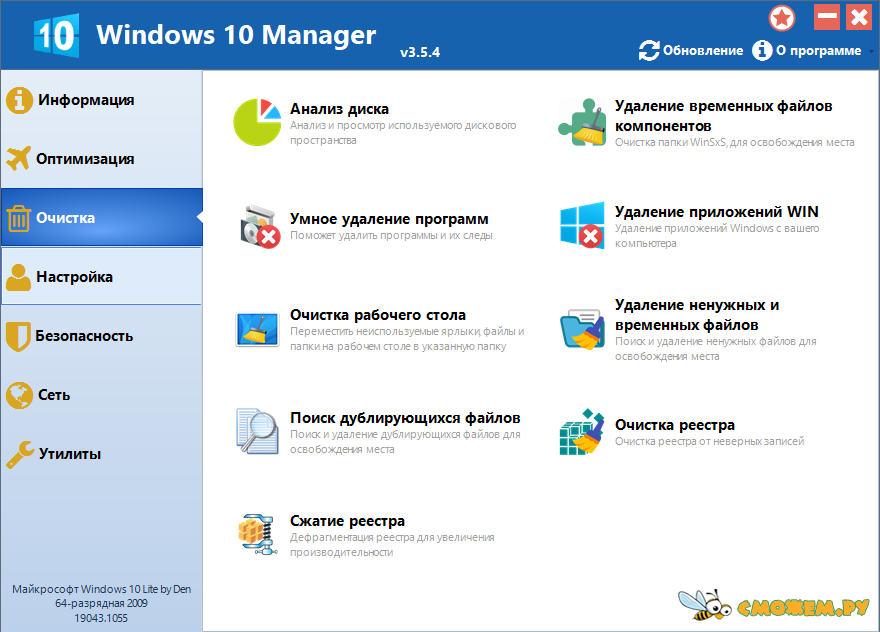Viewport: 880px width, 632px height.
Task: Click the folder broom icon for ненужных файлов
Action: pos(582,329)
